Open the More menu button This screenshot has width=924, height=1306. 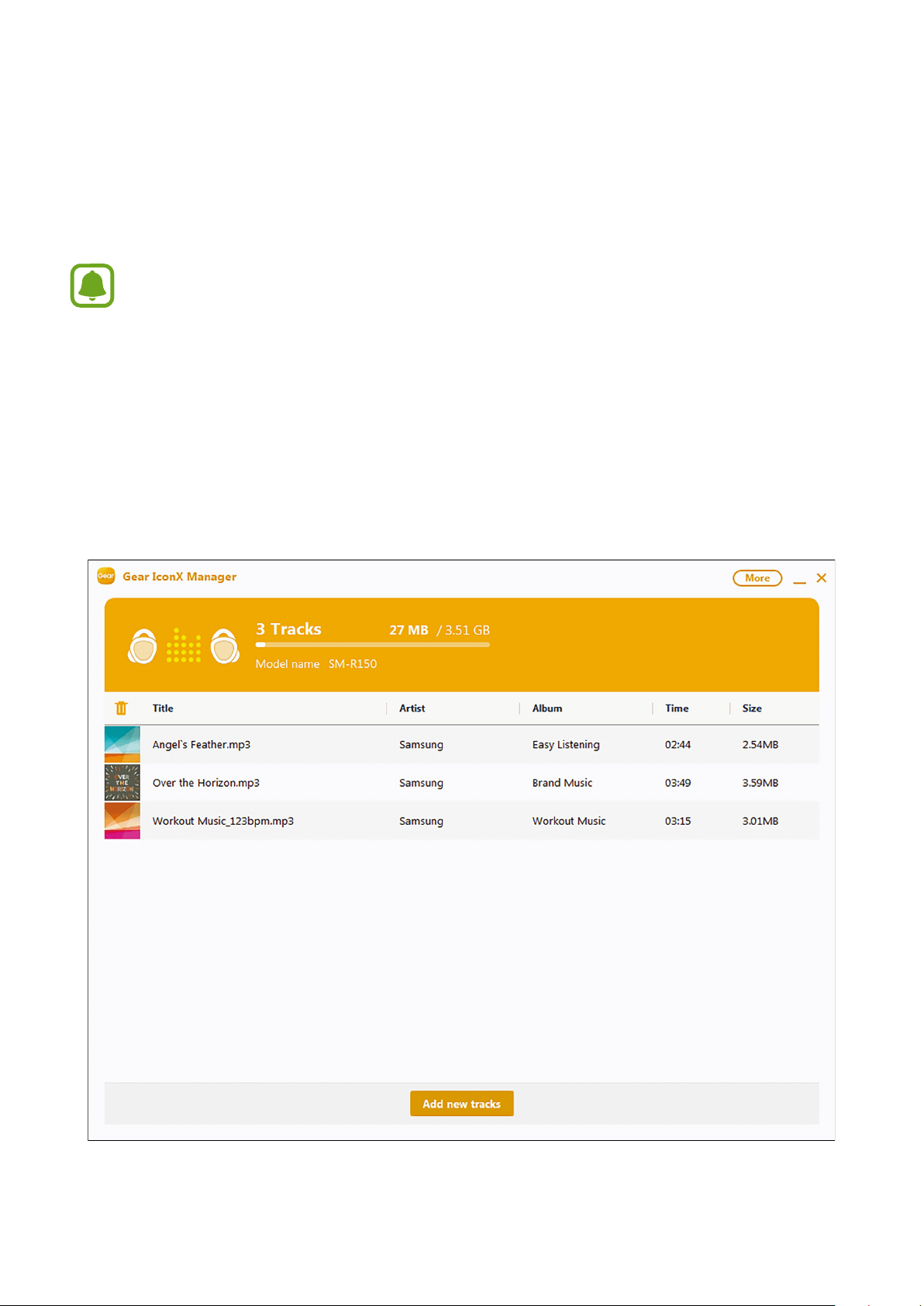[757, 578]
